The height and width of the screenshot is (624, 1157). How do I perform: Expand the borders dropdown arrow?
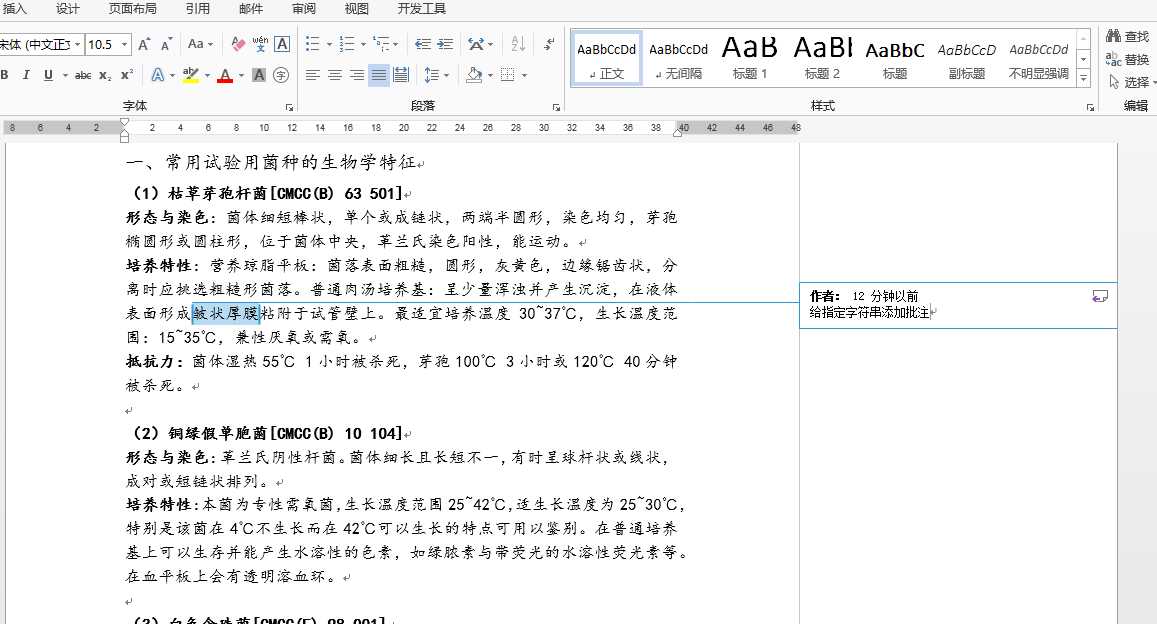[525, 75]
